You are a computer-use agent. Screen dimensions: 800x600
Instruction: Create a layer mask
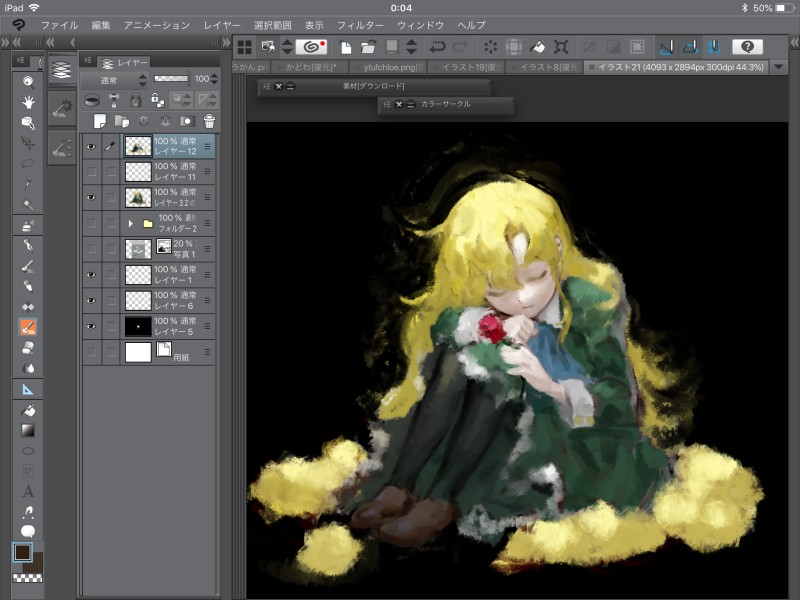pyautogui.click(x=187, y=121)
